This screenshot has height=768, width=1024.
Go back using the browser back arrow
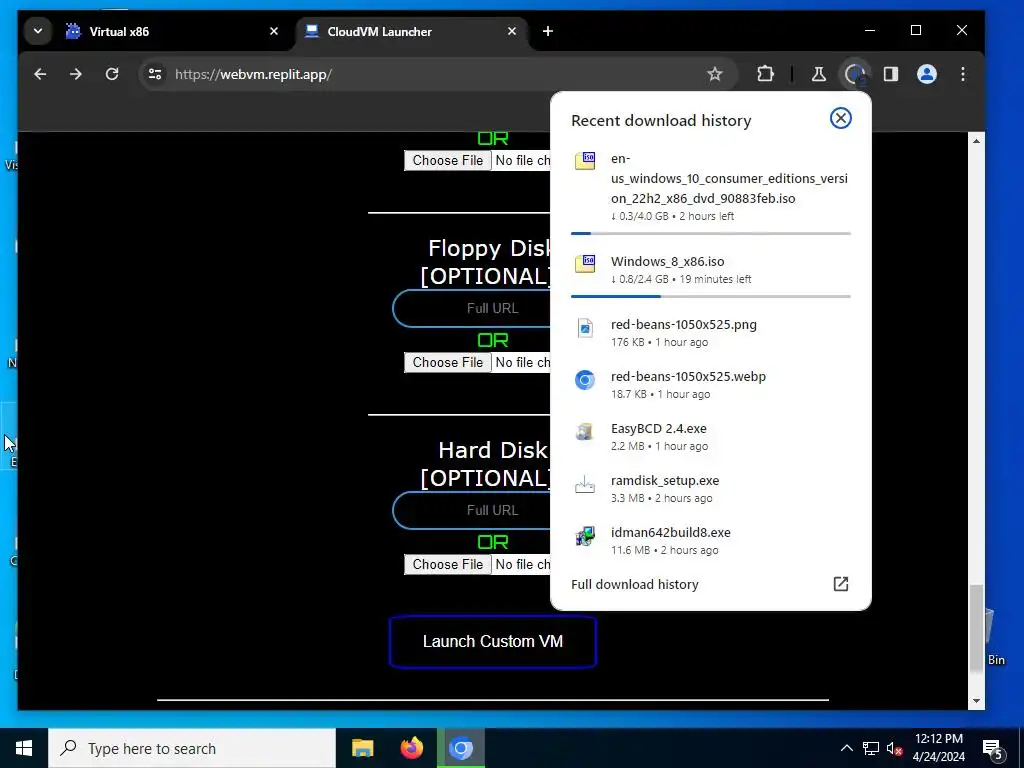40,74
